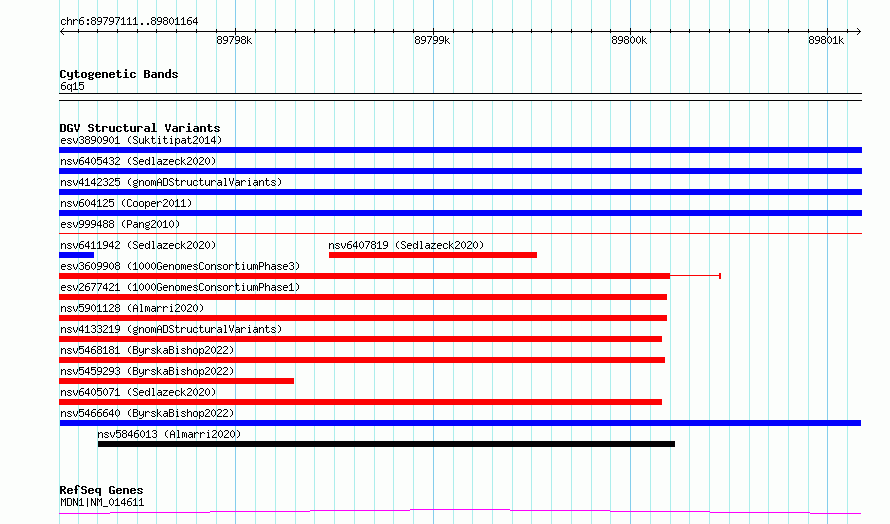Click the 89798k ruler tick label
890x524 pixels.
(234, 40)
